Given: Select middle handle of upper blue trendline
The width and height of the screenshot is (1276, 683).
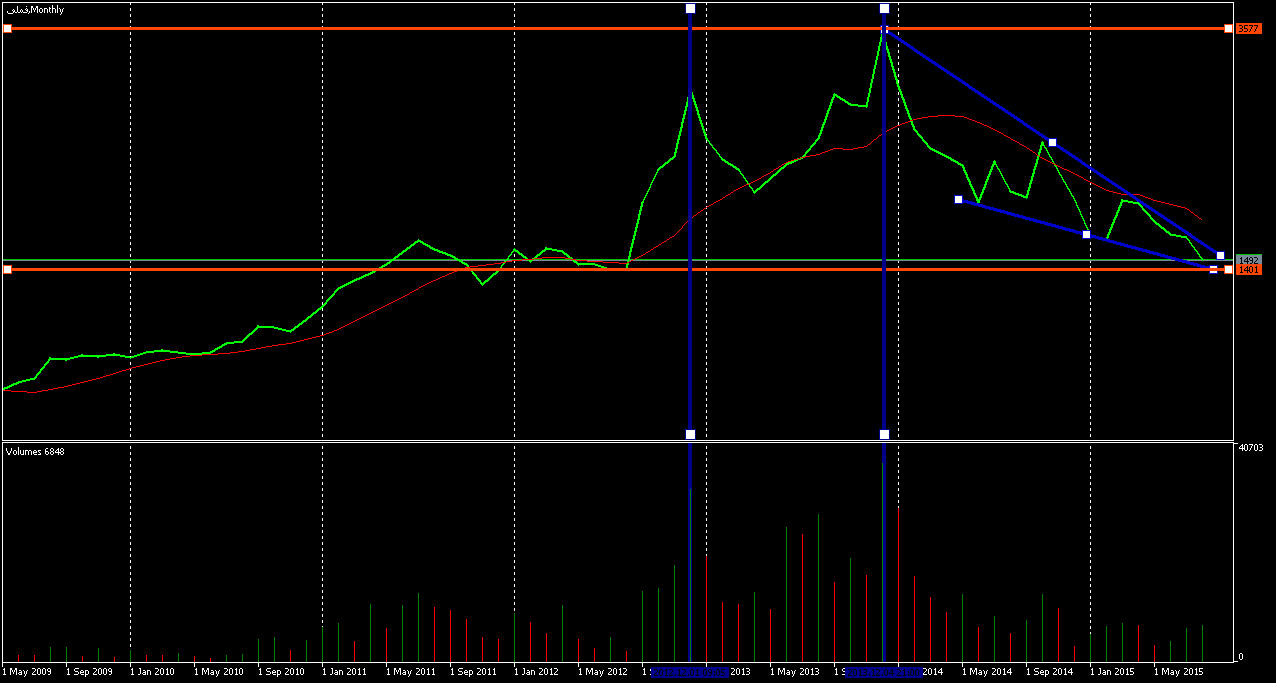Looking at the screenshot, I should pyautogui.click(x=1052, y=142).
